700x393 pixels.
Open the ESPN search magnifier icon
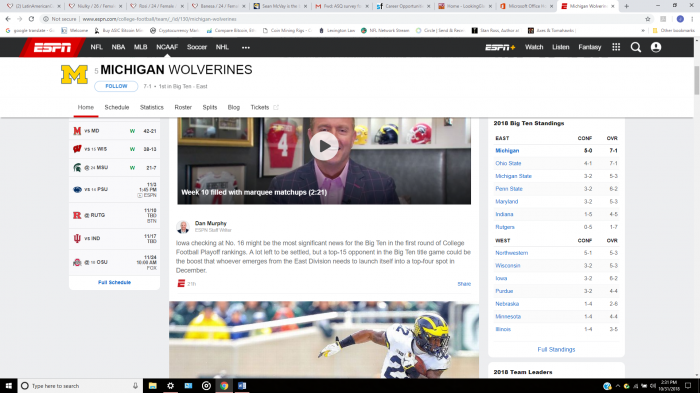636,47
